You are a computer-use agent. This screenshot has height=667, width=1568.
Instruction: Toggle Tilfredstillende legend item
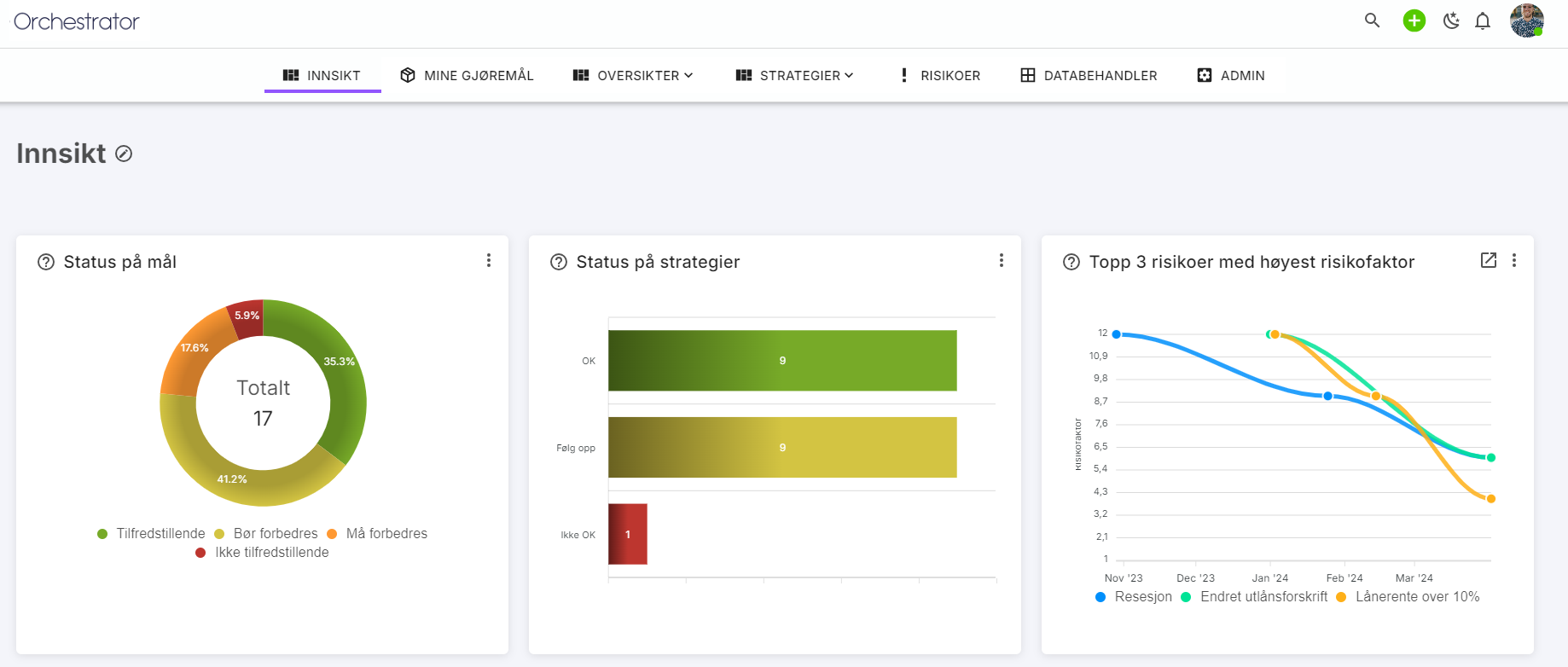tap(152, 533)
